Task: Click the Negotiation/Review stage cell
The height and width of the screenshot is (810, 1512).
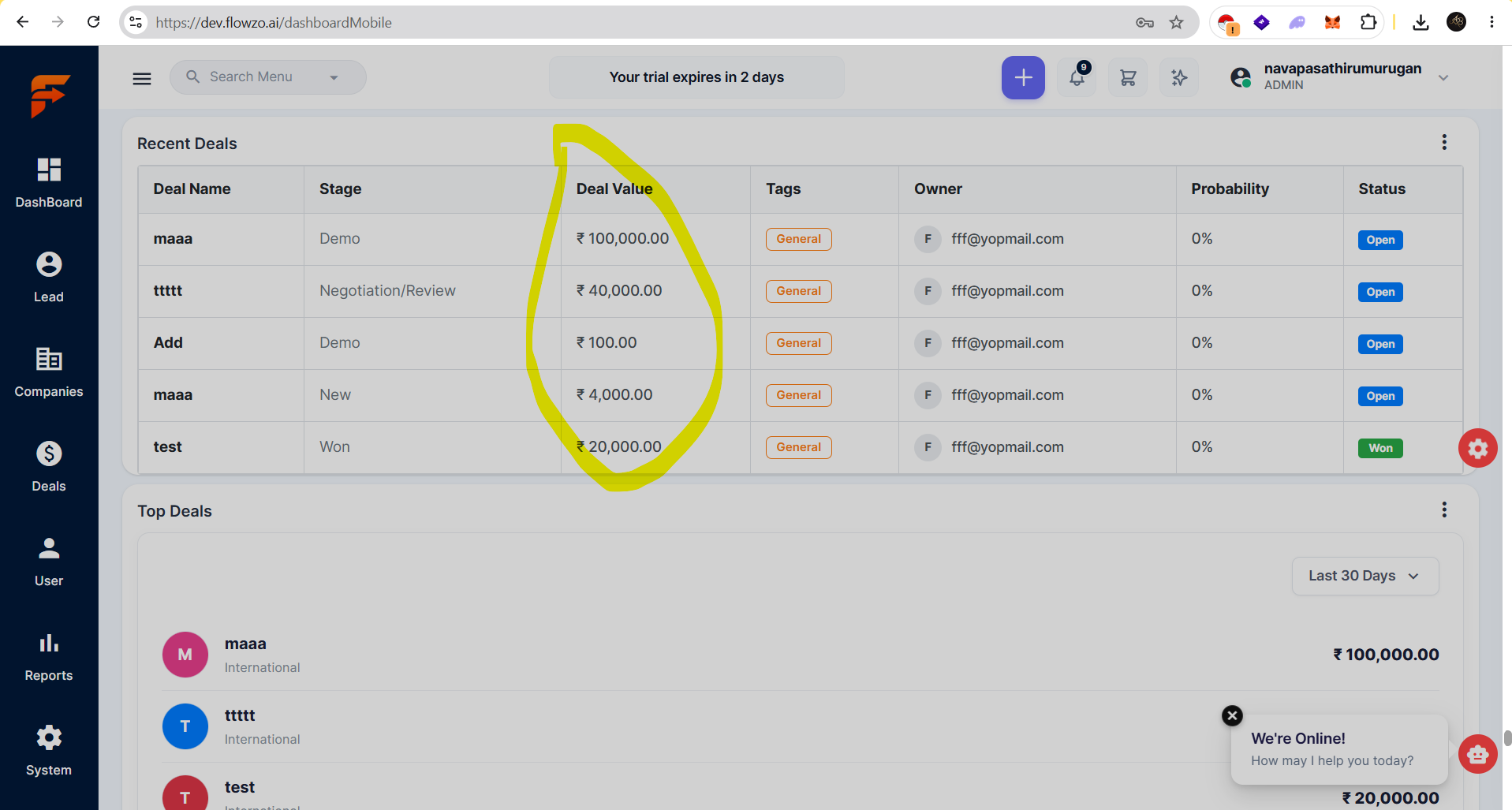Action: (x=387, y=290)
